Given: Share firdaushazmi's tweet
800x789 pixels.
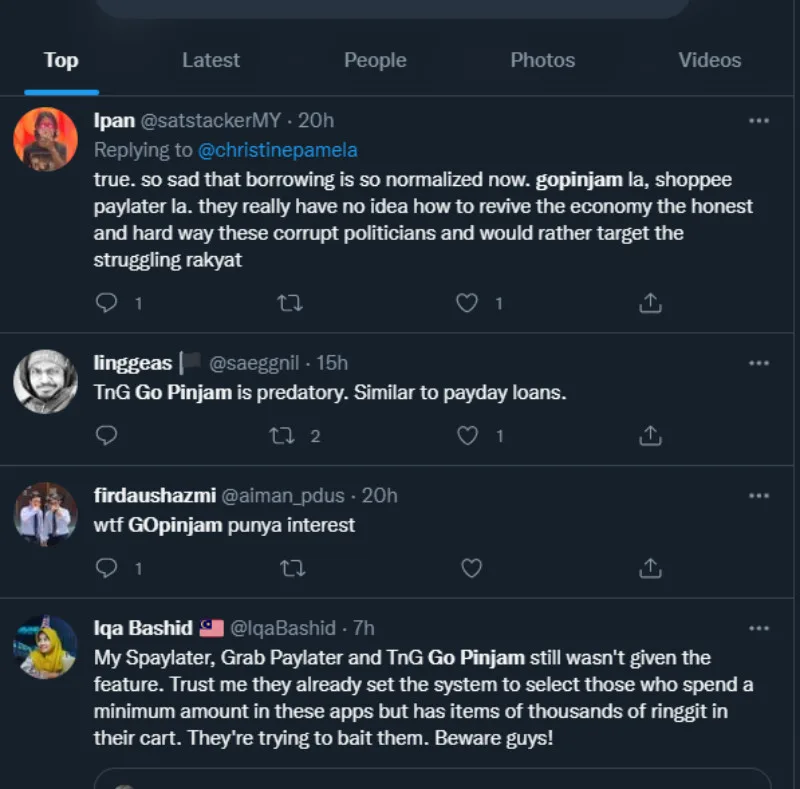Looking at the screenshot, I should (650, 568).
